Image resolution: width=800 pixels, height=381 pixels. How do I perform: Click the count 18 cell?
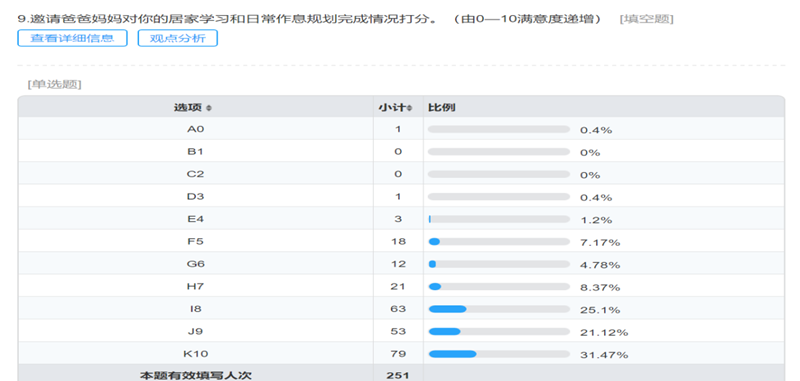(x=398, y=242)
